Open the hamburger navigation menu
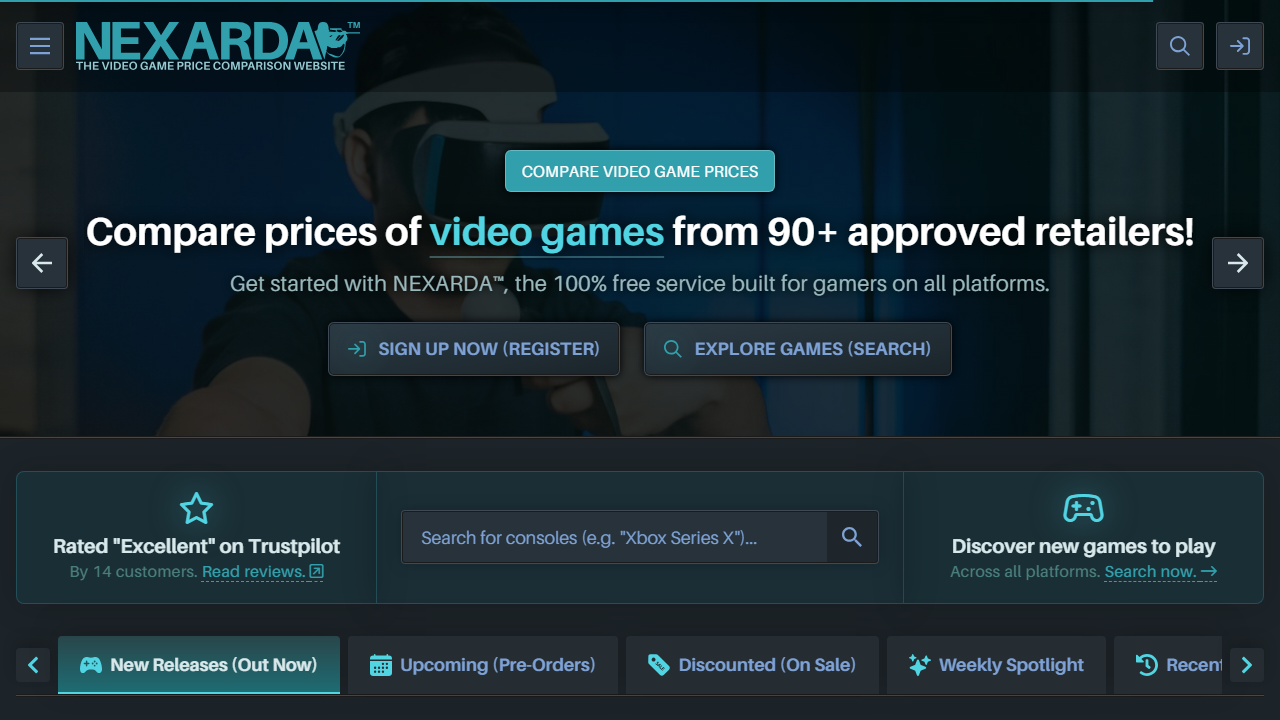This screenshot has height=720, width=1280. tap(39, 45)
